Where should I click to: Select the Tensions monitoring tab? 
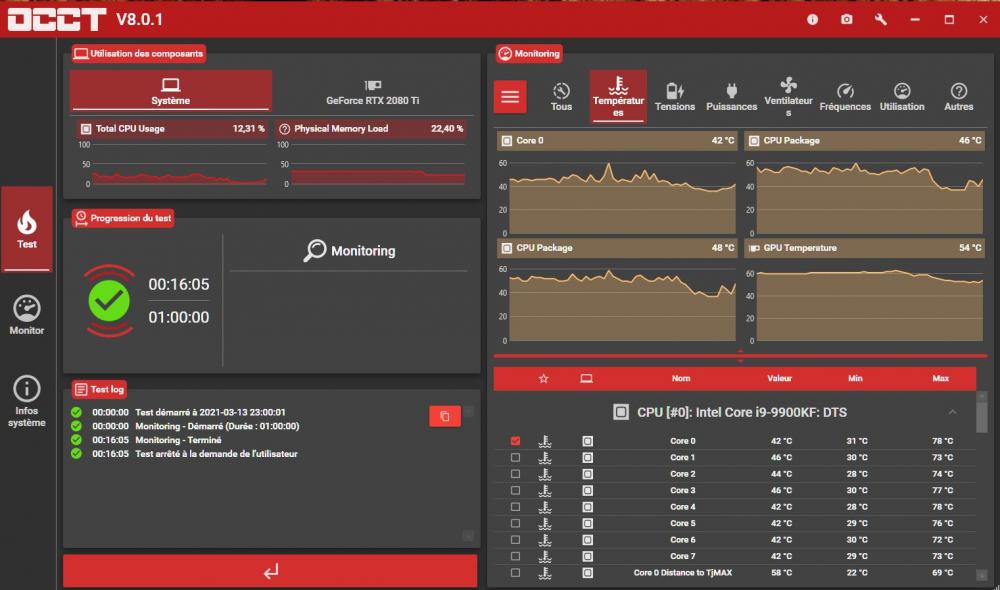coord(675,97)
